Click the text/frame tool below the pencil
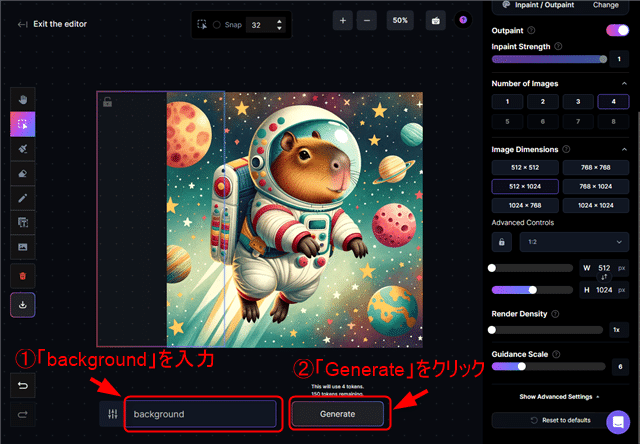The width and height of the screenshot is (640, 444). tap(23, 222)
